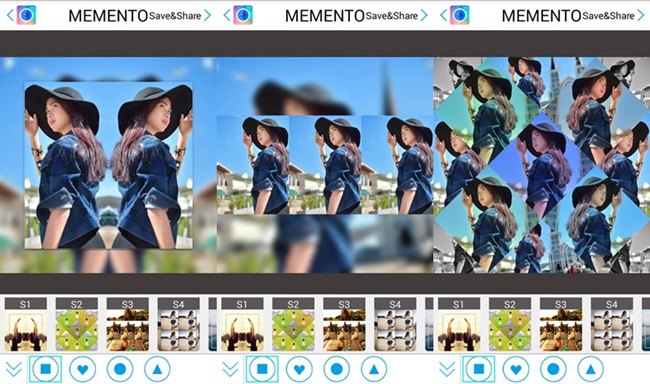Collapse style strip on mirror-effect screen
The image size is (650, 384).
14,369
